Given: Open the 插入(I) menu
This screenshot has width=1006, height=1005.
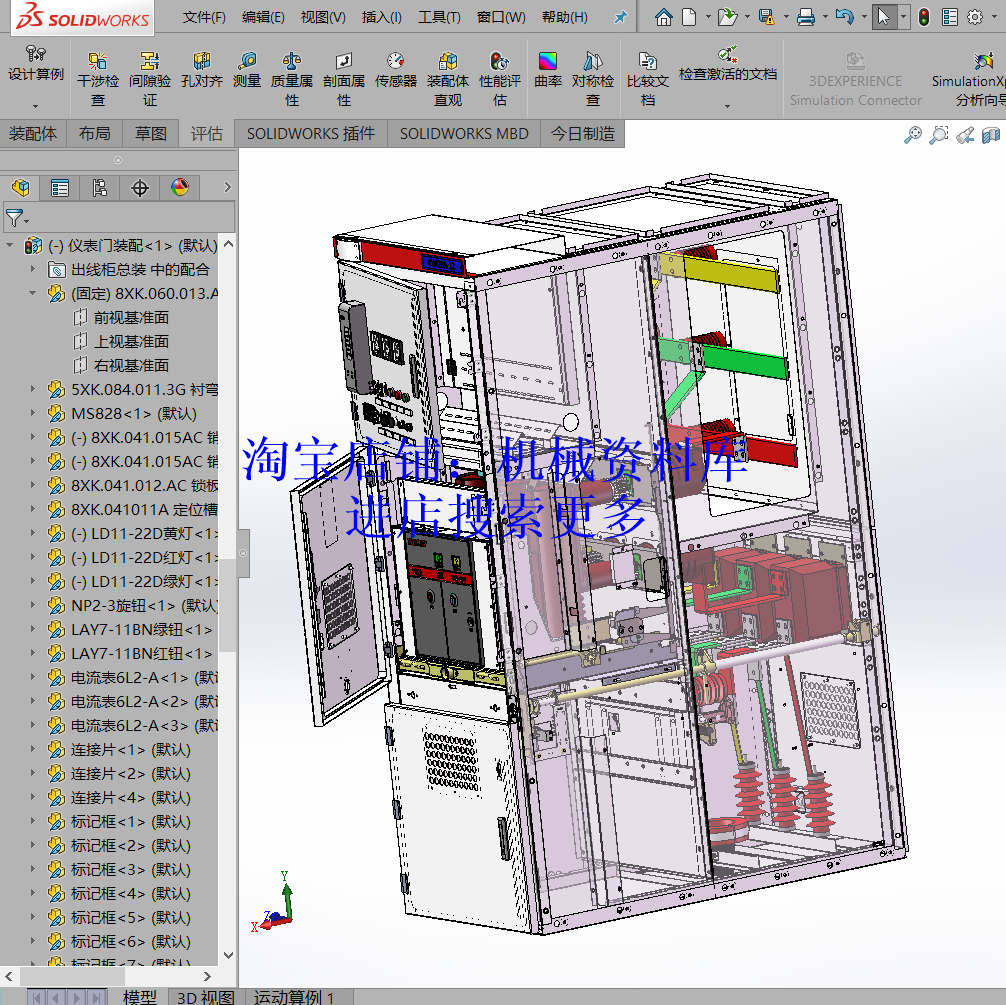Looking at the screenshot, I should click(381, 16).
